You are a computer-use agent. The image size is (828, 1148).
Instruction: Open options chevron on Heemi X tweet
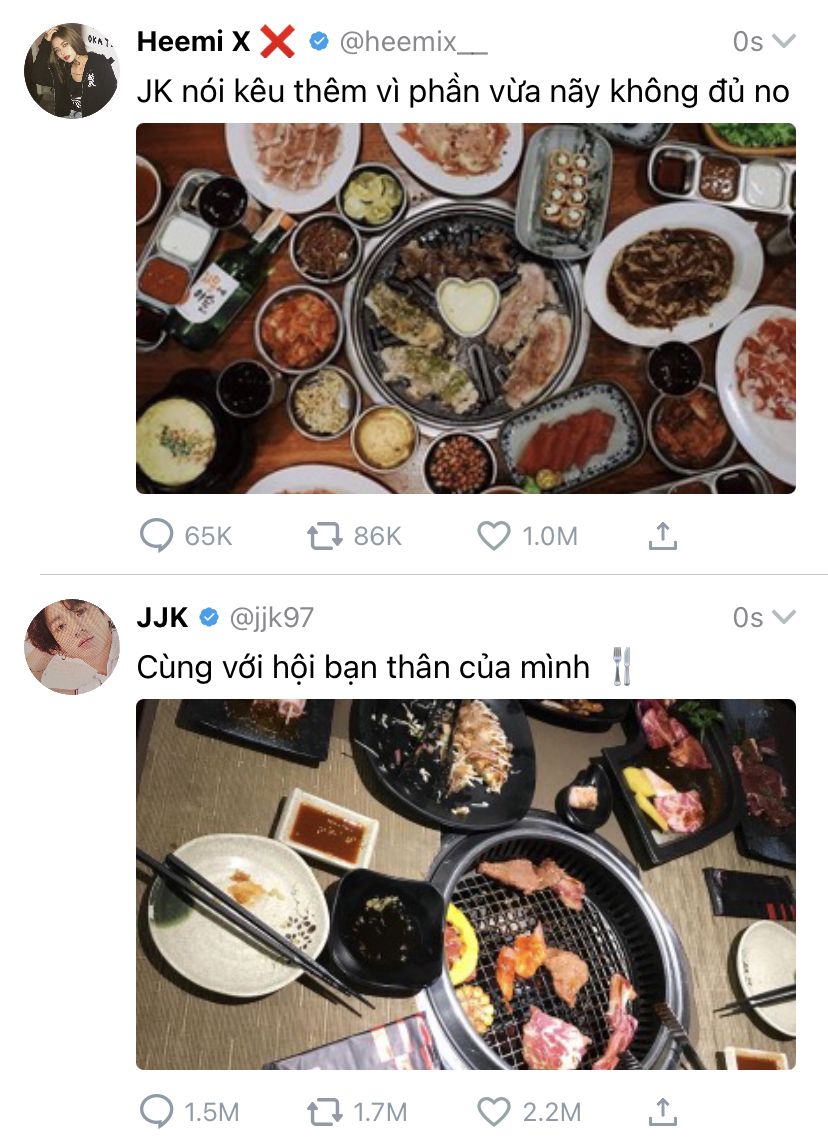[x=783, y=41]
